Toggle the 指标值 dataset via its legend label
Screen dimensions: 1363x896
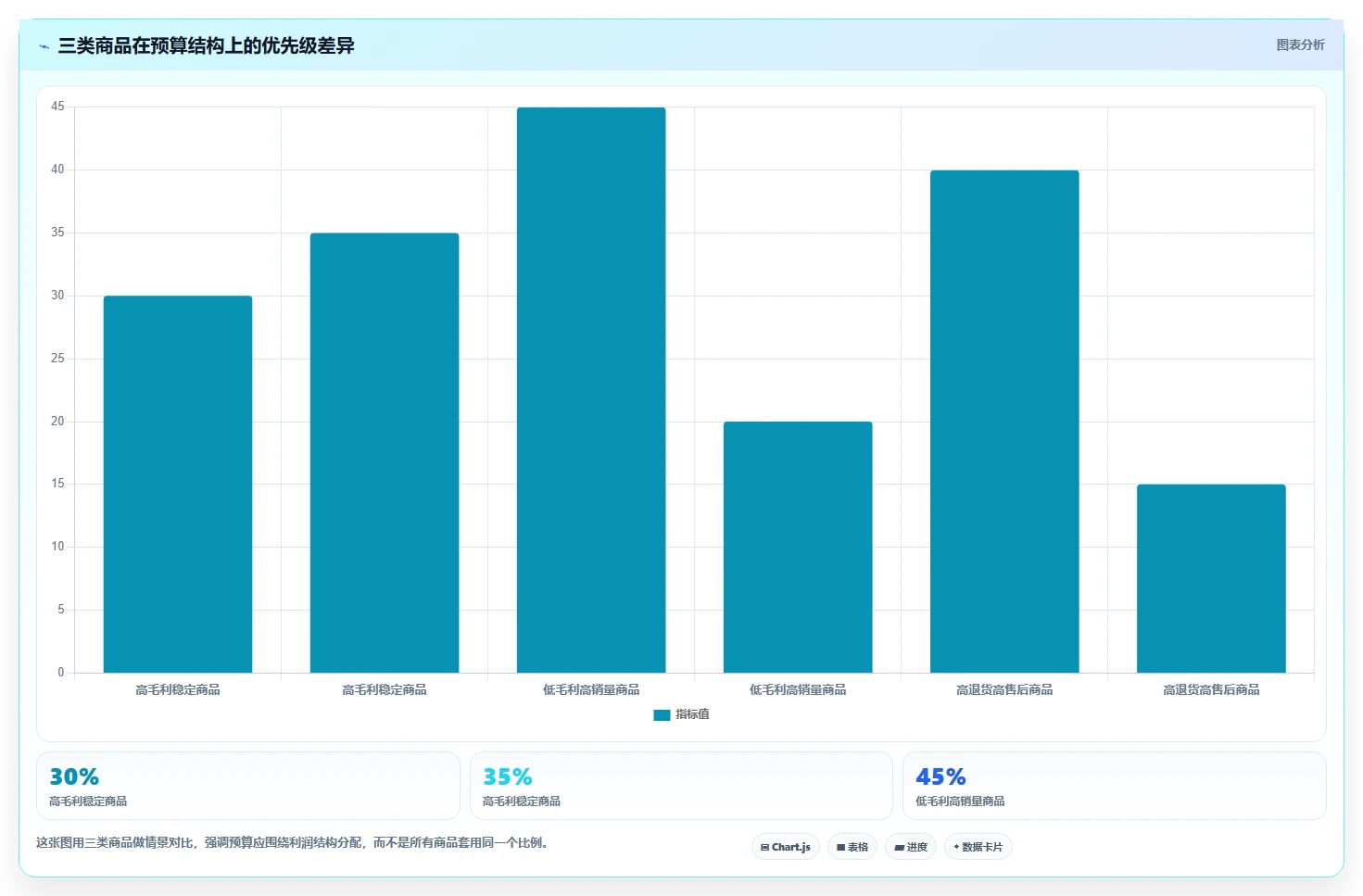point(692,714)
